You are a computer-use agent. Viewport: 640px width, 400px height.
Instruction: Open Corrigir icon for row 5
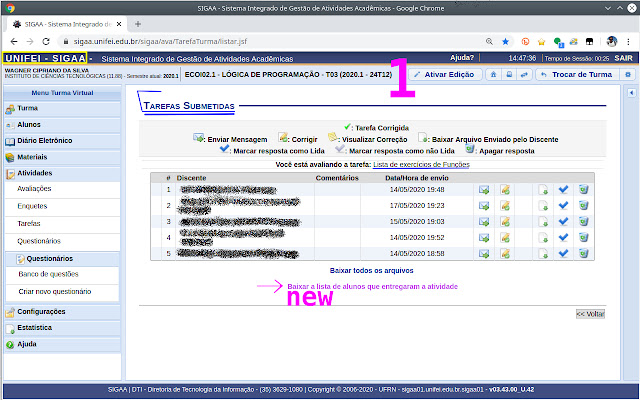click(x=505, y=254)
